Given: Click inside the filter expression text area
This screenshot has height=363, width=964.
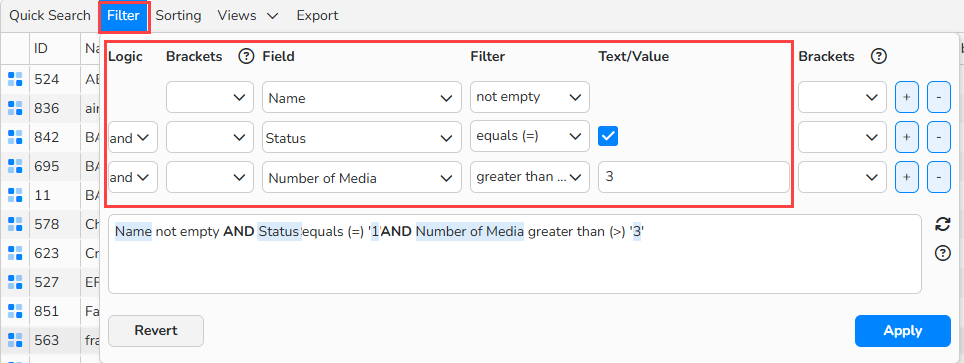Looking at the screenshot, I should coord(515,254).
